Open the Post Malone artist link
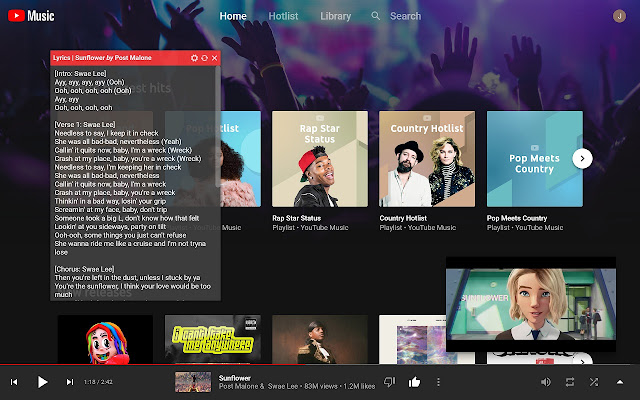Viewport: 640px width, 400px height. [238, 387]
